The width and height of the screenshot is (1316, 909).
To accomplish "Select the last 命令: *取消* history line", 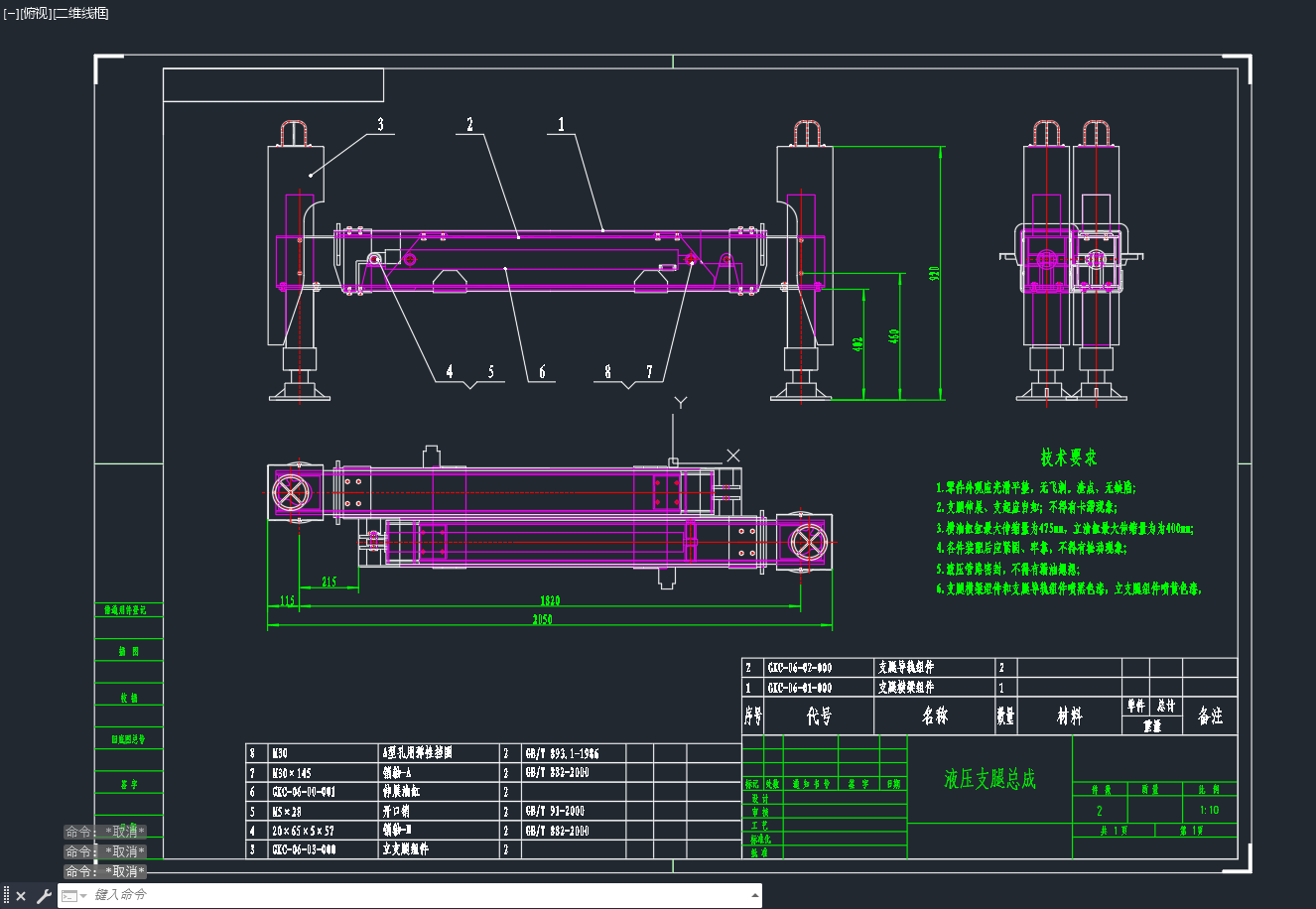I will click(105, 871).
